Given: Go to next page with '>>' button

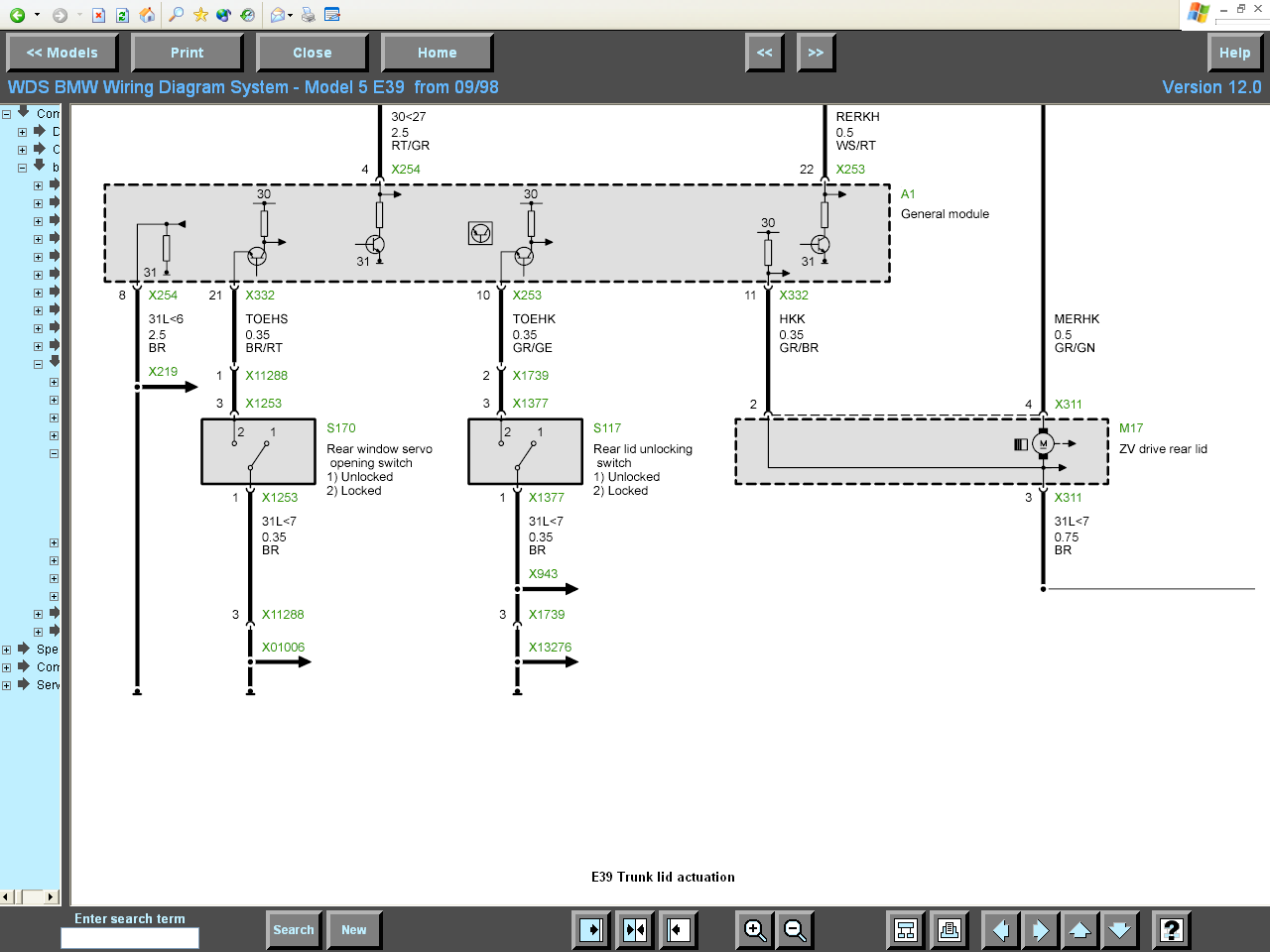Looking at the screenshot, I should (x=816, y=53).
